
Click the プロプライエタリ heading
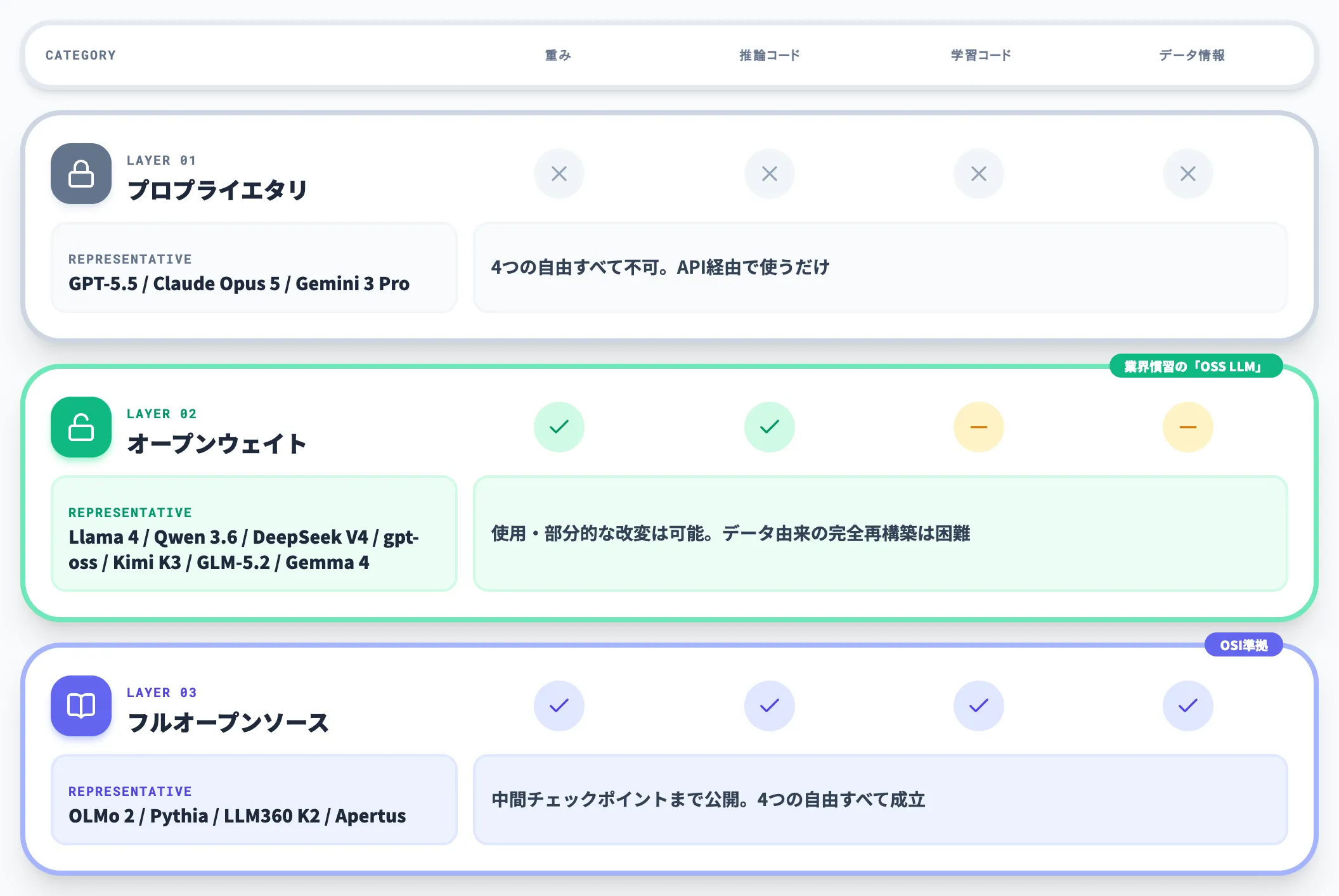(217, 190)
